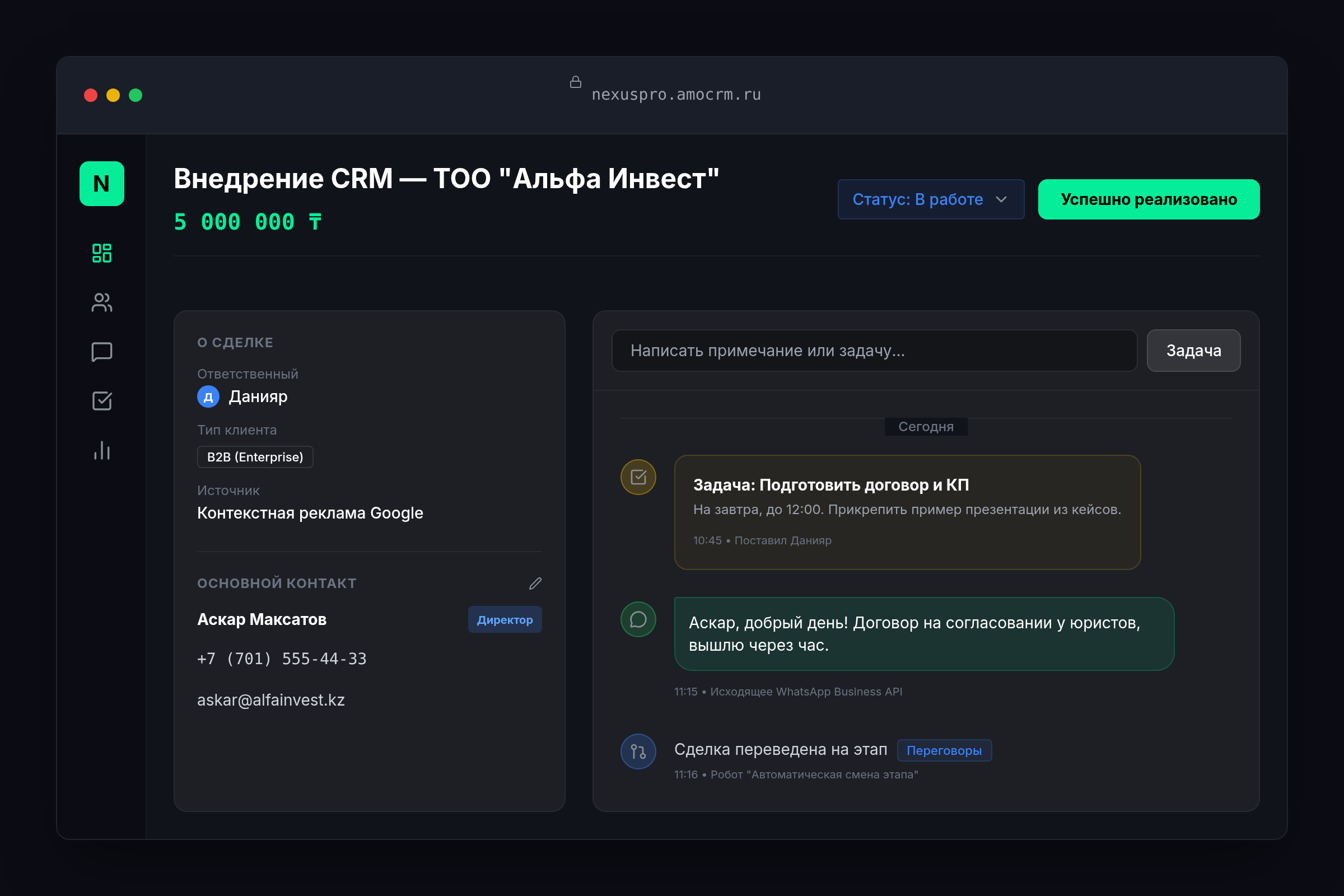This screenshot has height=896, width=1344.
Task: Open the analytics bar chart icon
Action: (x=102, y=451)
